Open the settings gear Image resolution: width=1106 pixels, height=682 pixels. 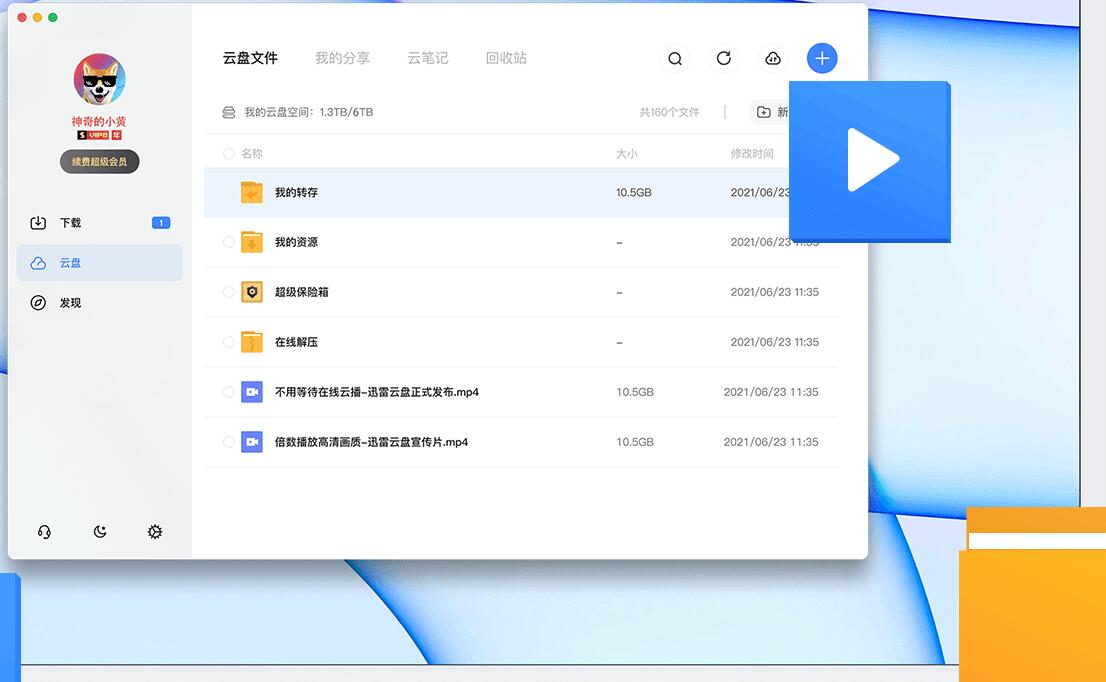[155, 531]
